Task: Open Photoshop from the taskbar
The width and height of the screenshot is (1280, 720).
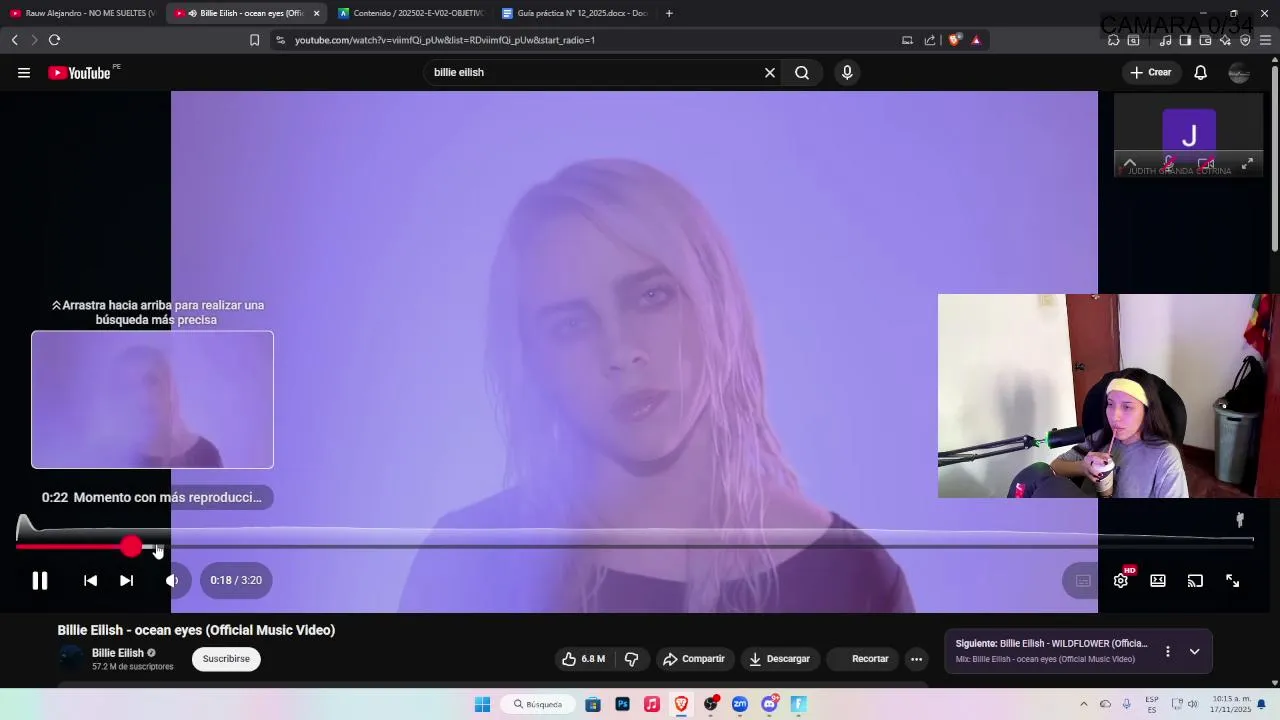Action: (622, 704)
